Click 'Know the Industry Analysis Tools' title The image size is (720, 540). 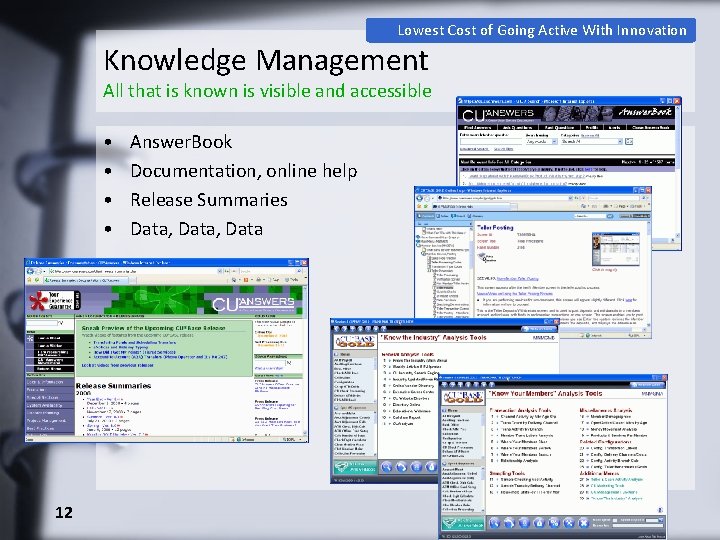pyautogui.click(x=433, y=338)
